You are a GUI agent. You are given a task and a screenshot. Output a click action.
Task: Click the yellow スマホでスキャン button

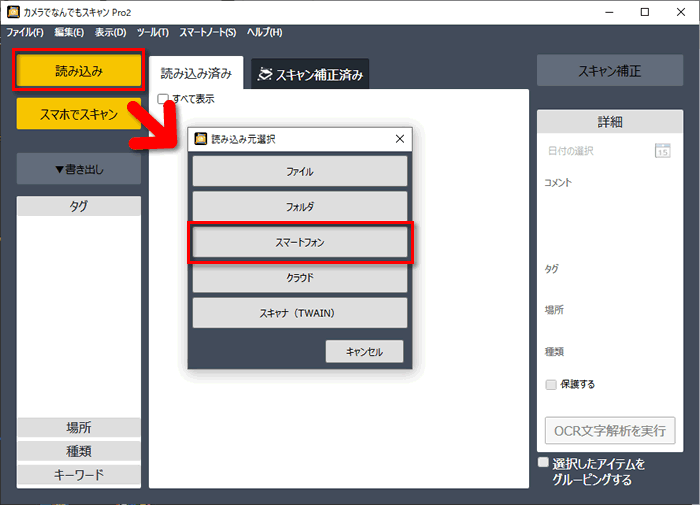tap(78, 114)
